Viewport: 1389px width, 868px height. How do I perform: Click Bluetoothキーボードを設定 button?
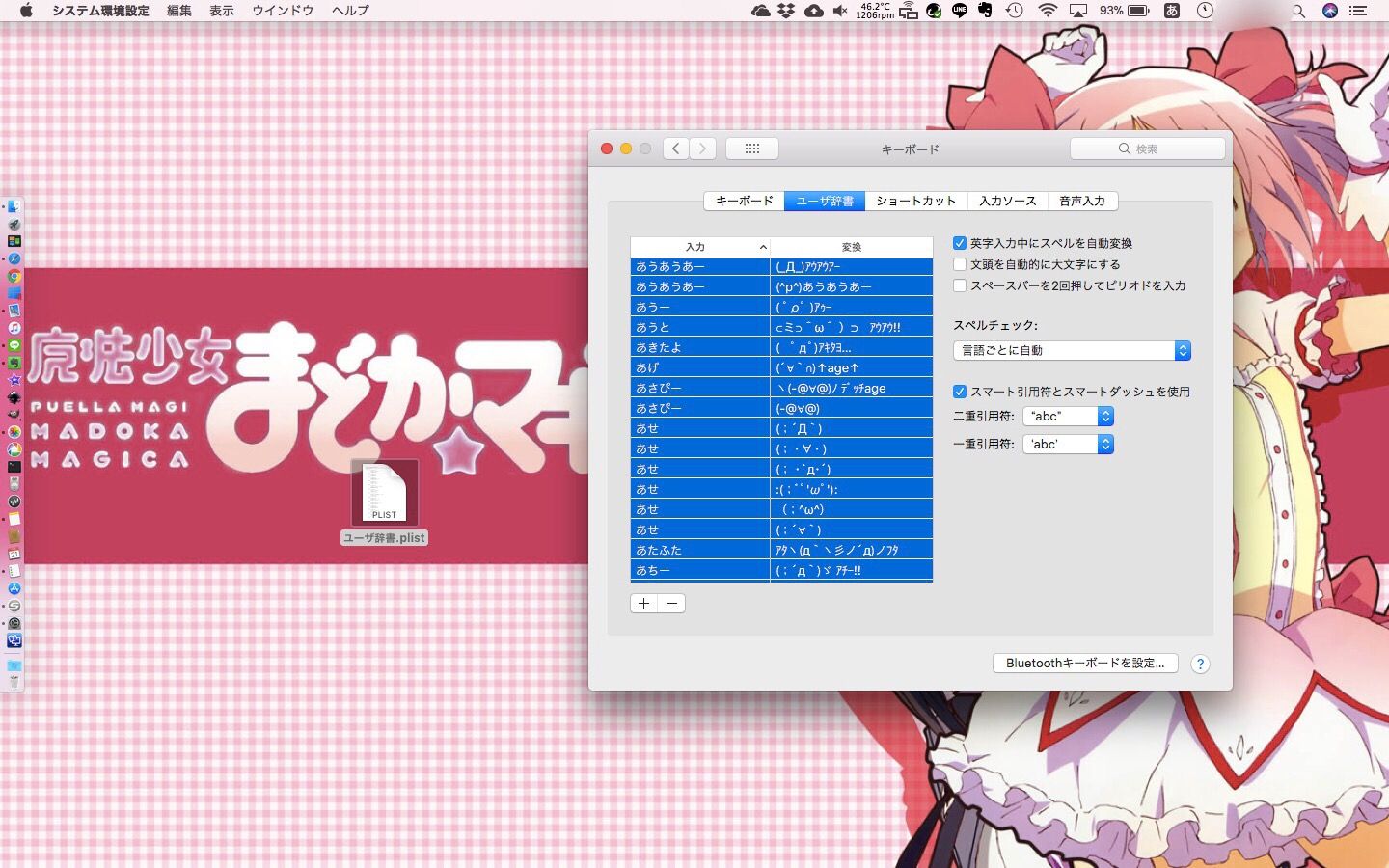[x=1085, y=663]
